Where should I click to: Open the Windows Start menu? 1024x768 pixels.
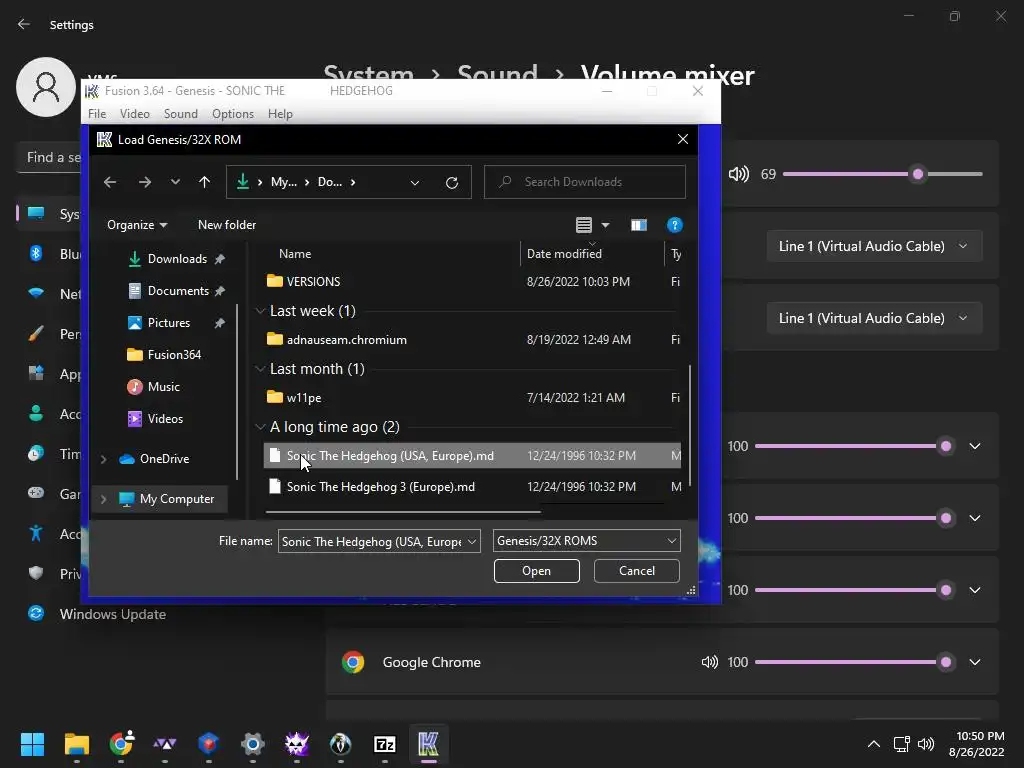pos(32,744)
